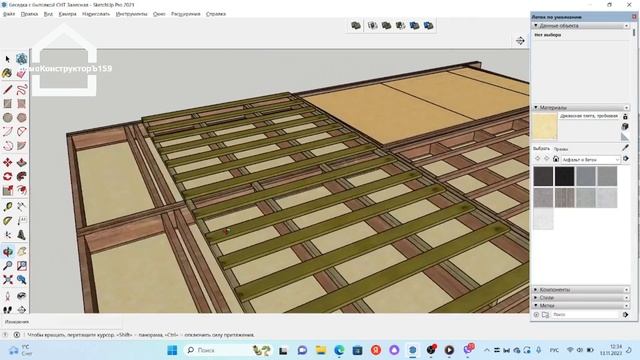Select the Push/Pull tool
The image size is (640, 360).
[x=22, y=162]
